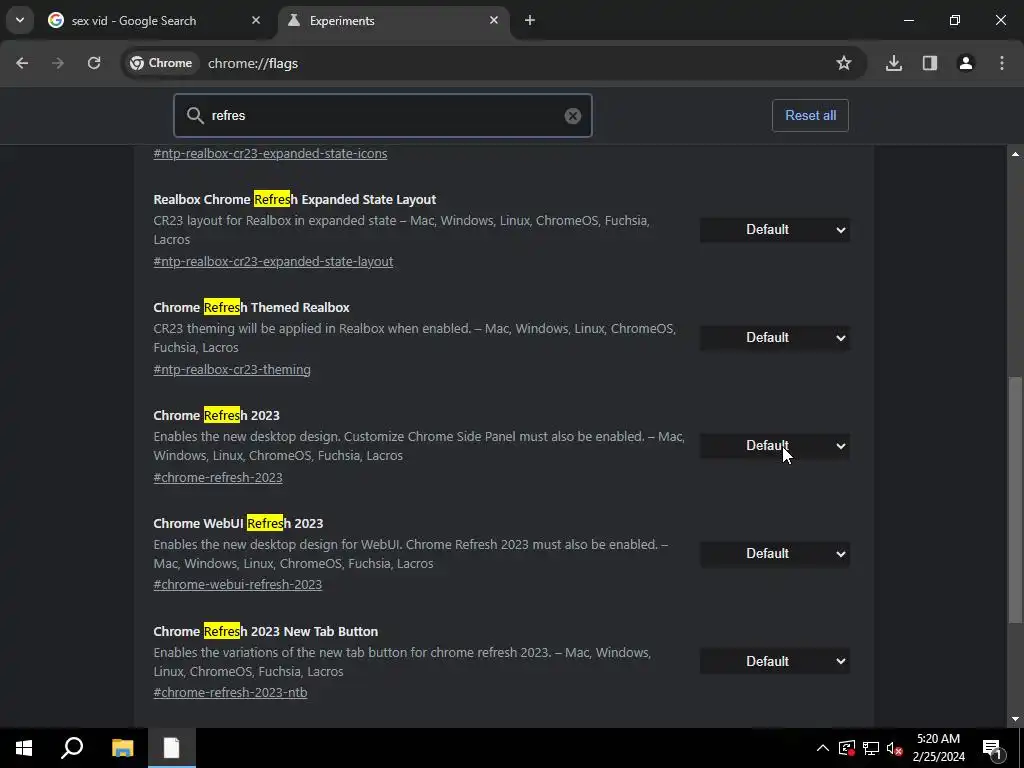Screen dimensions: 1024x768
Task: Click the taskbar clock showing 5:20 AM
Action: 938,748
